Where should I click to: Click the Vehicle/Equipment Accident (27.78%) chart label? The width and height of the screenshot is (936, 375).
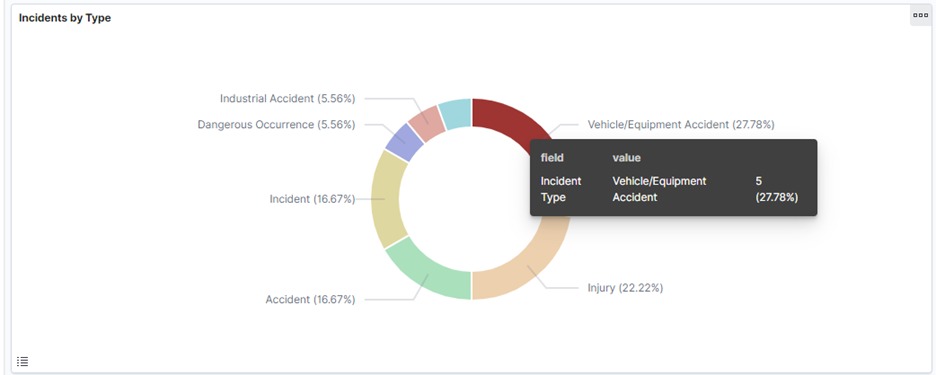coord(681,125)
